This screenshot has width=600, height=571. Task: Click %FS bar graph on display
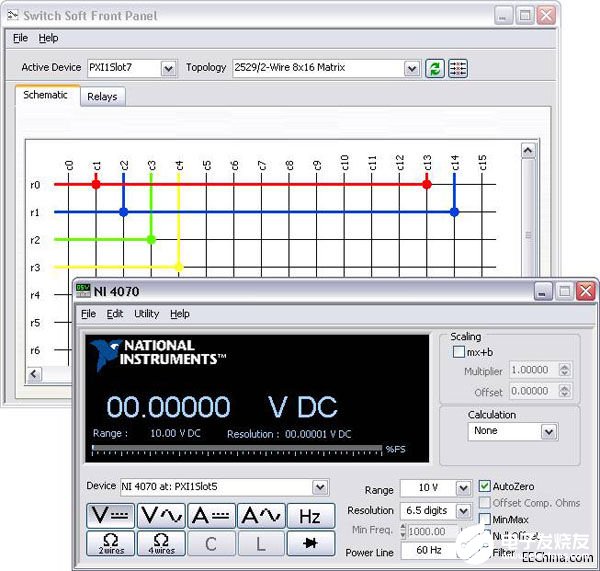tap(237, 450)
